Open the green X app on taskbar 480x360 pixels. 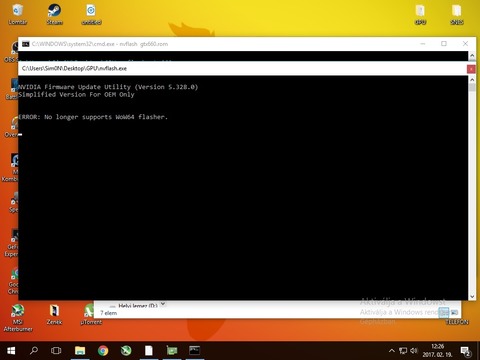(x=126, y=351)
